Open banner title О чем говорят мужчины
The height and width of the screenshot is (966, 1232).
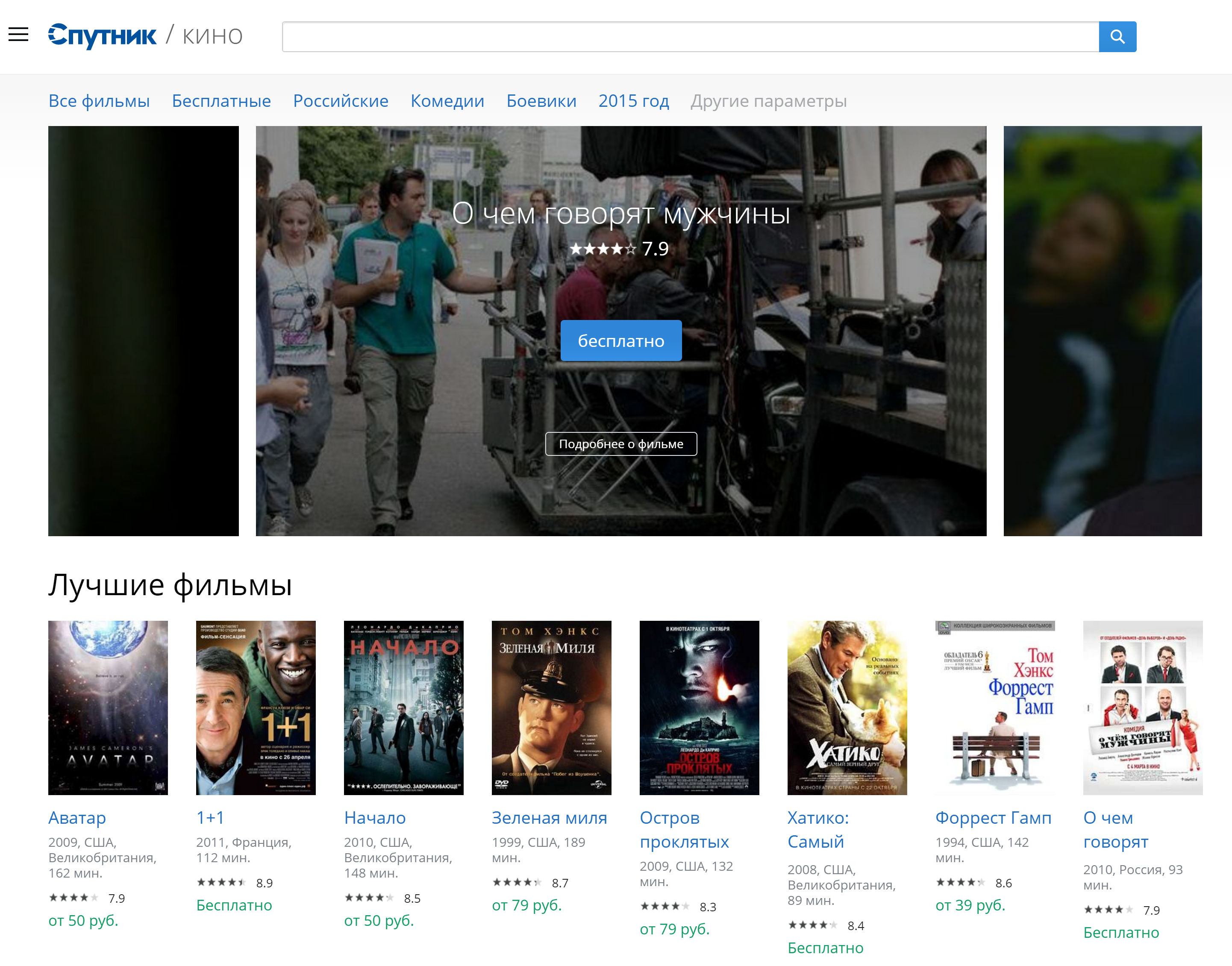(x=620, y=214)
